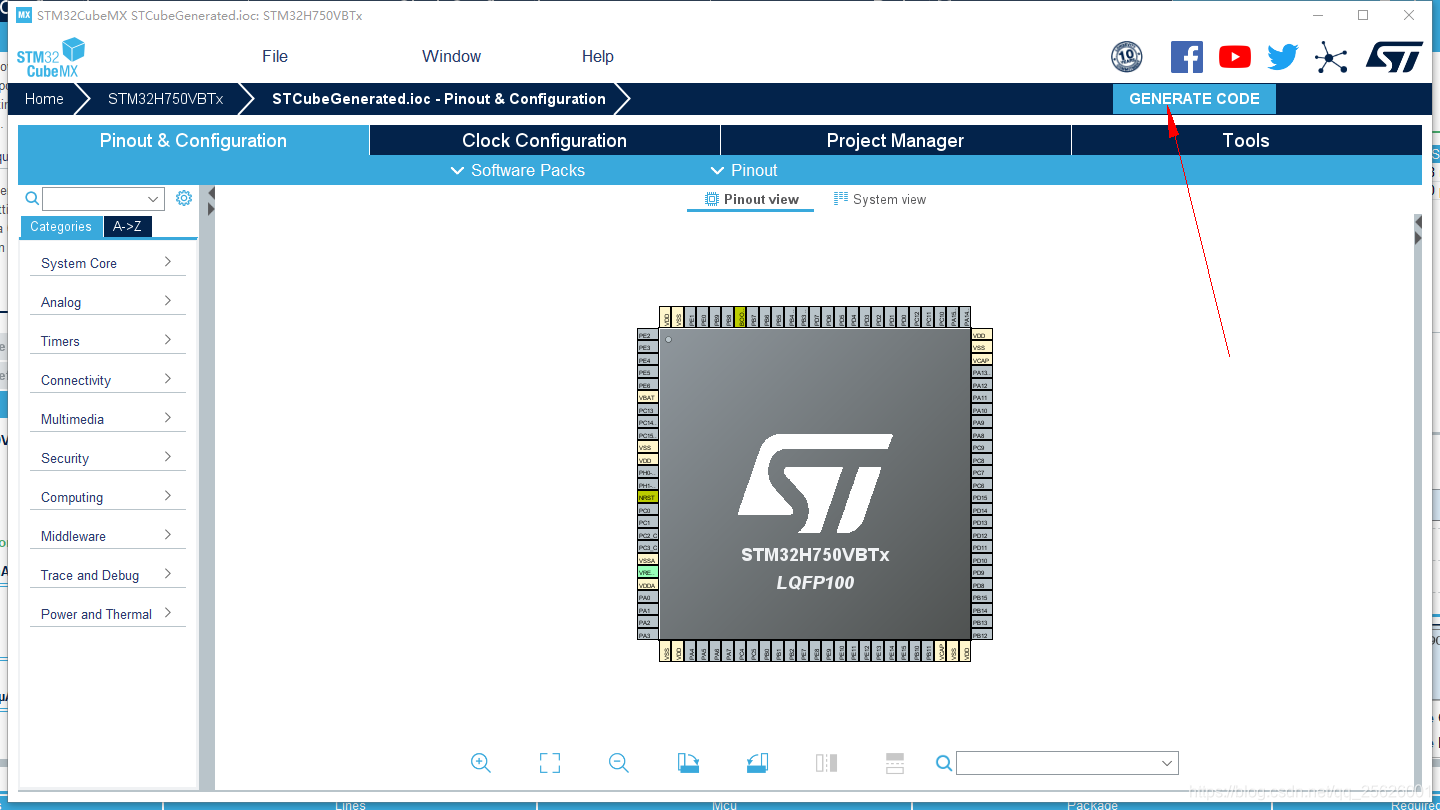Select the PB12 pin on the chip
1440x810 pixels.
coord(982,635)
